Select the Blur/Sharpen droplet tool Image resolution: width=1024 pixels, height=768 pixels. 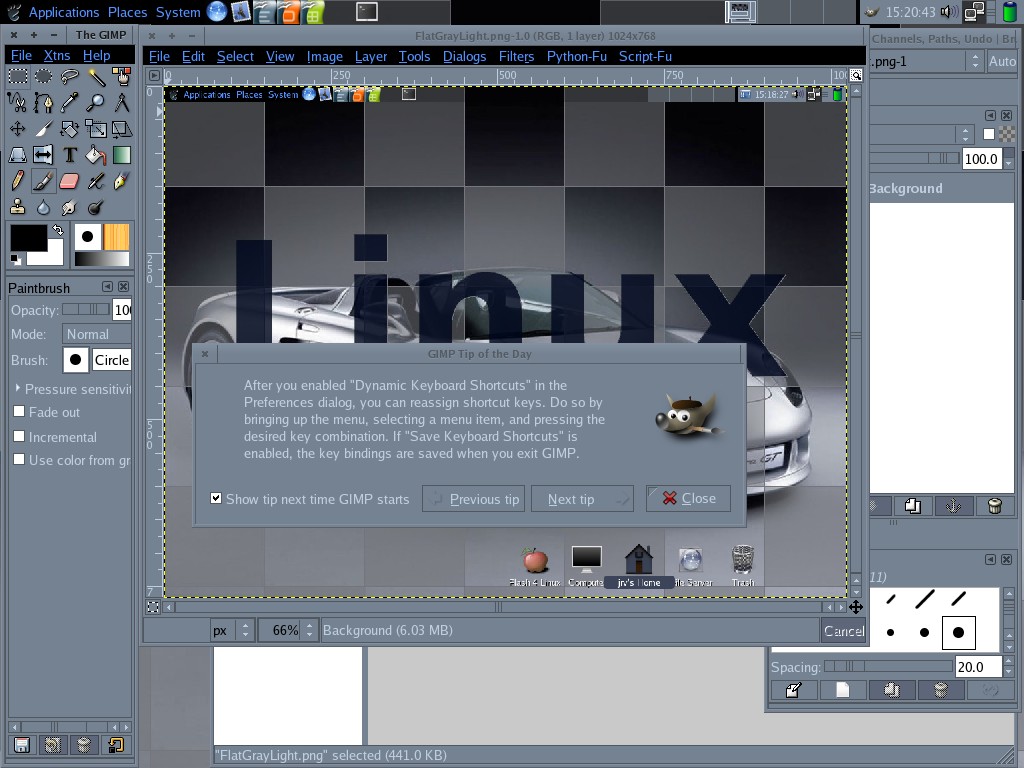[x=44, y=207]
